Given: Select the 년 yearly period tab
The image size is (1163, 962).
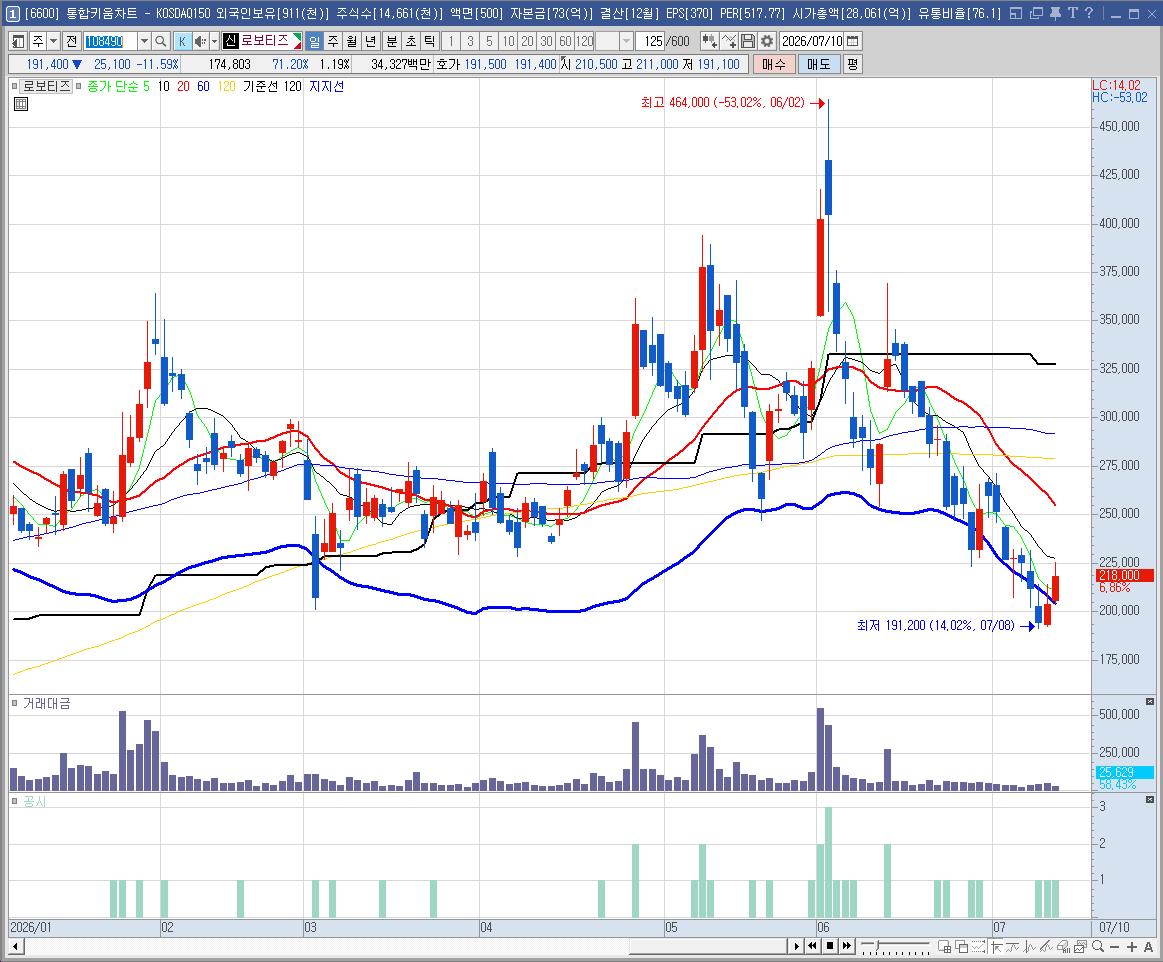Looking at the screenshot, I should (x=372, y=42).
